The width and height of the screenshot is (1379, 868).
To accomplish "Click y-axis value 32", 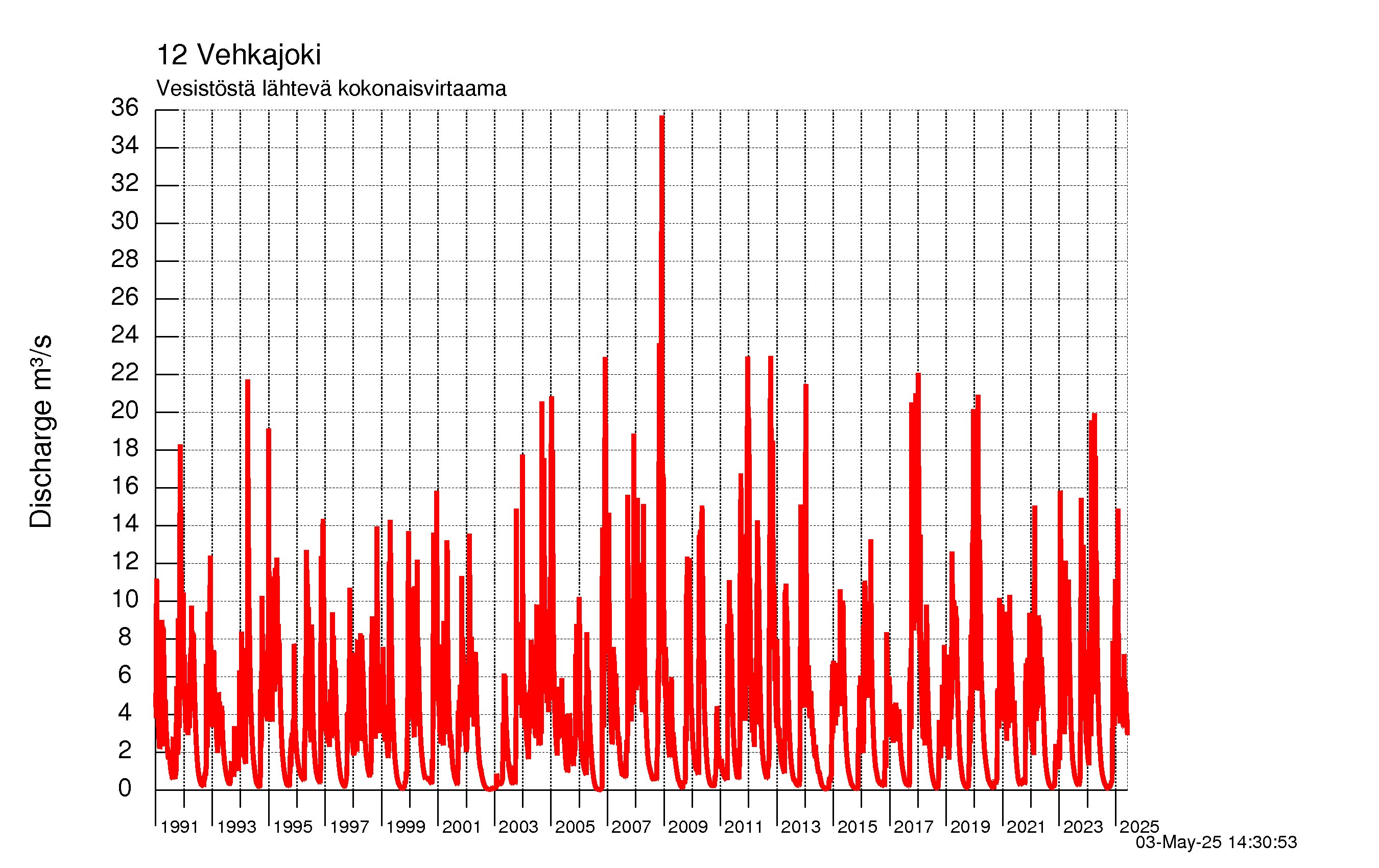I will (125, 183).
